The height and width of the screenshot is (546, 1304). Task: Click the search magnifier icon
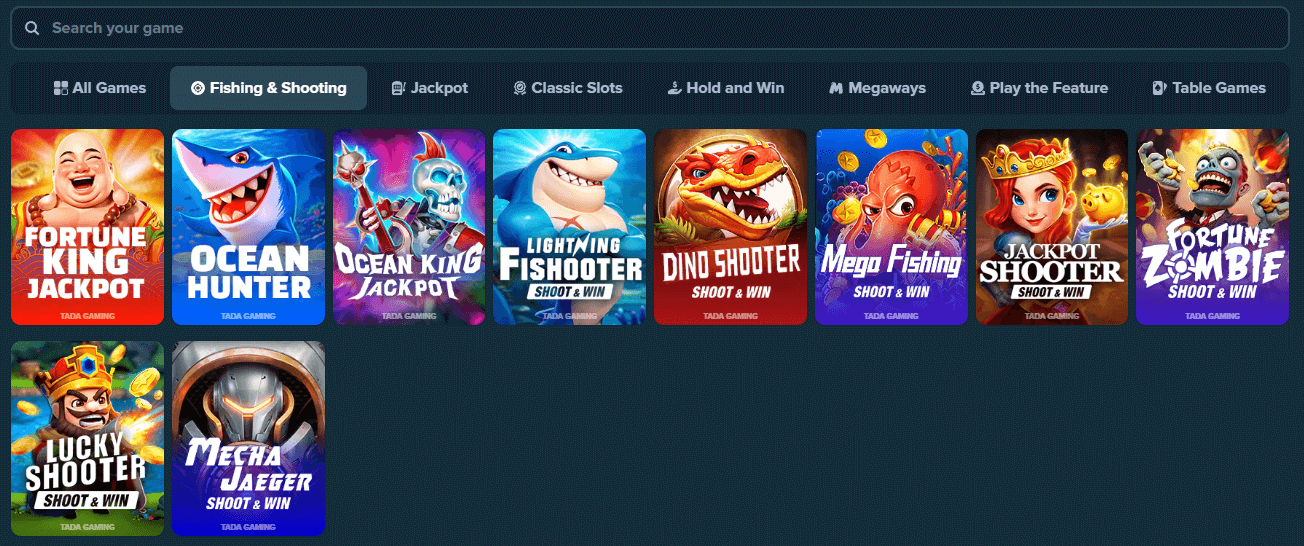click(32, 28)
